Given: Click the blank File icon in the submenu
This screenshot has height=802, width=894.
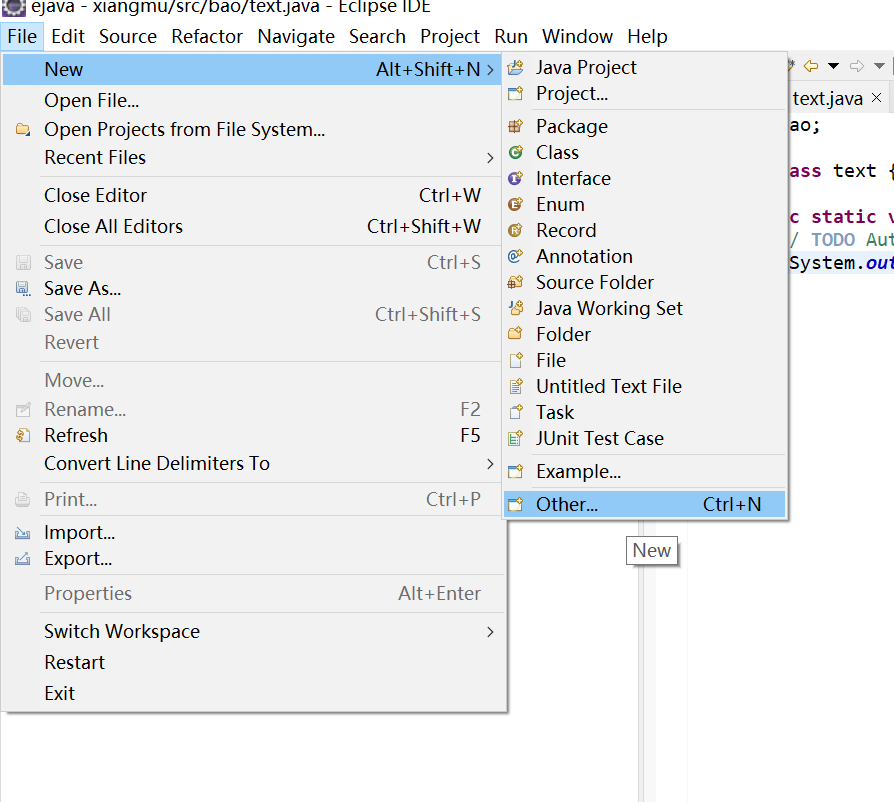Looking at the screenshot, I should tap(515, 360).
